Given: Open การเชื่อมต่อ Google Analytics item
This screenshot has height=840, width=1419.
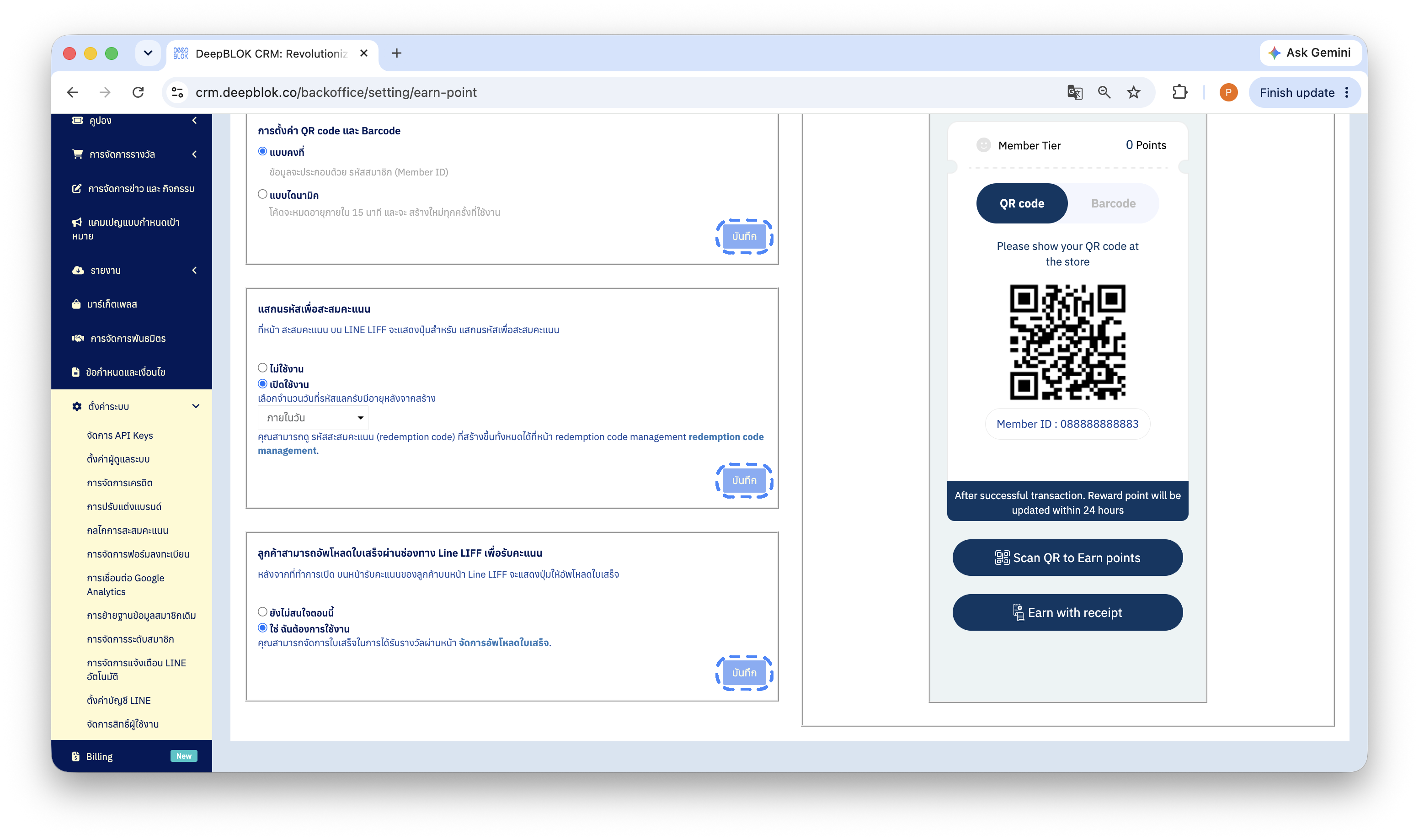Looking at the screenshot, I should pyautogui.click(x=126, y=584).
